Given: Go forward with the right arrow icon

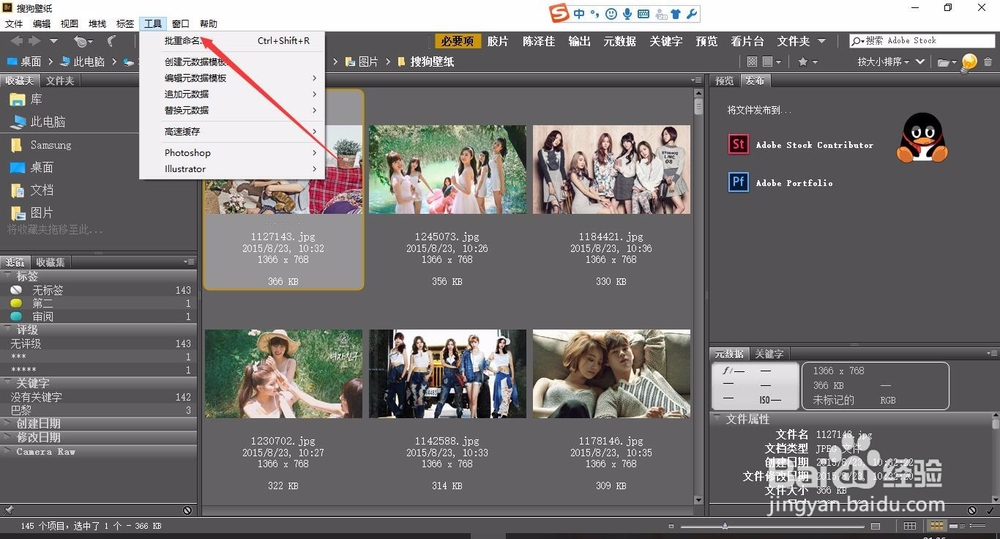Looking at the screenshot, I should tap(34, 41).
